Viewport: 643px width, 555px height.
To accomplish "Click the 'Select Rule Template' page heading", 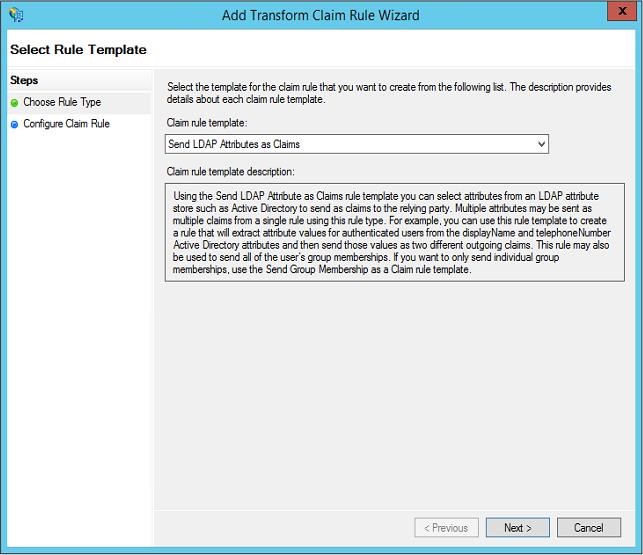I will [78, 50].
